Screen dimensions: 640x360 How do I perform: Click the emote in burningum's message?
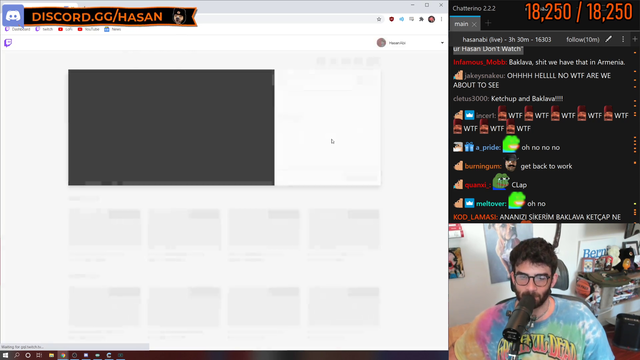click(511, 164)
